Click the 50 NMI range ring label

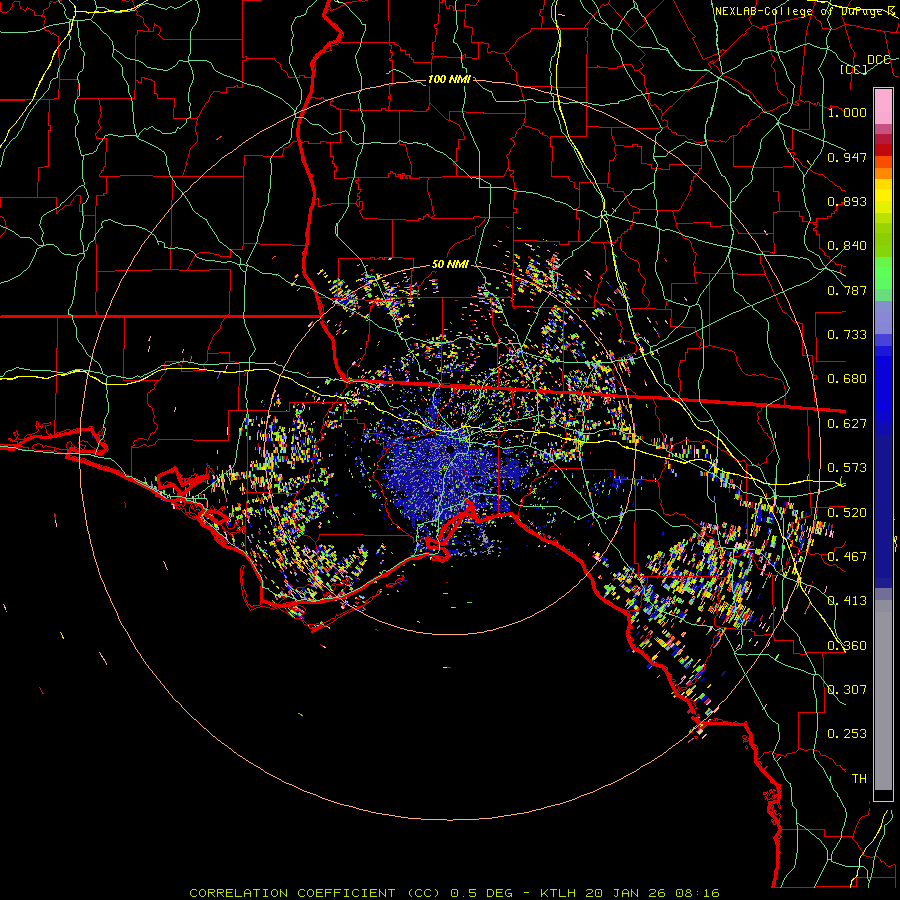(x=450, y=264)
